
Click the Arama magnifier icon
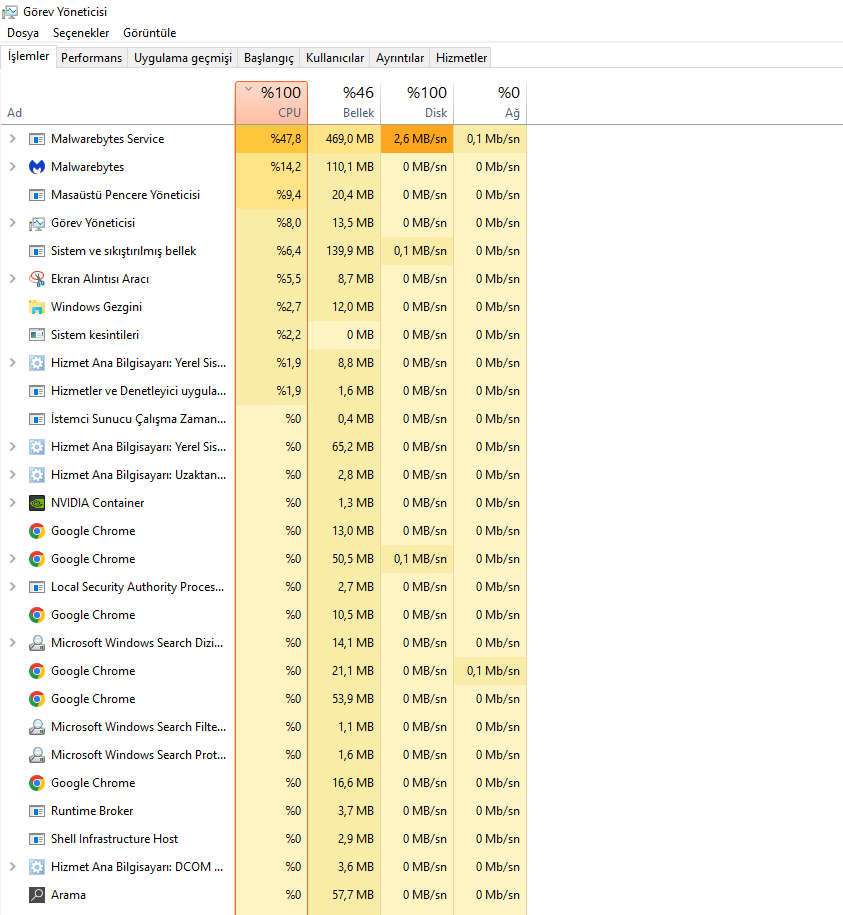(37, 895)
